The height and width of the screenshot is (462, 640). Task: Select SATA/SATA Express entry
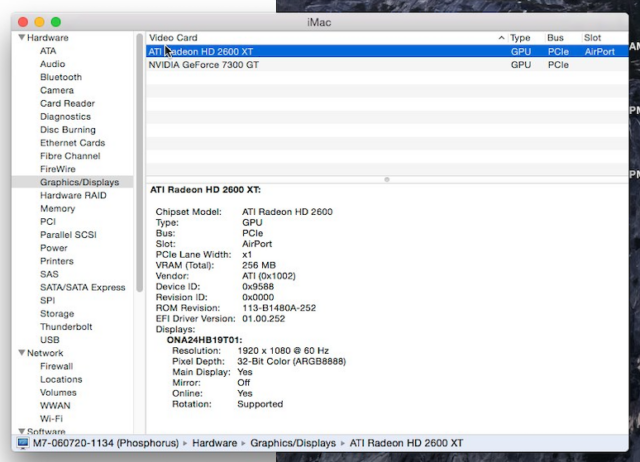coord(82,287)
